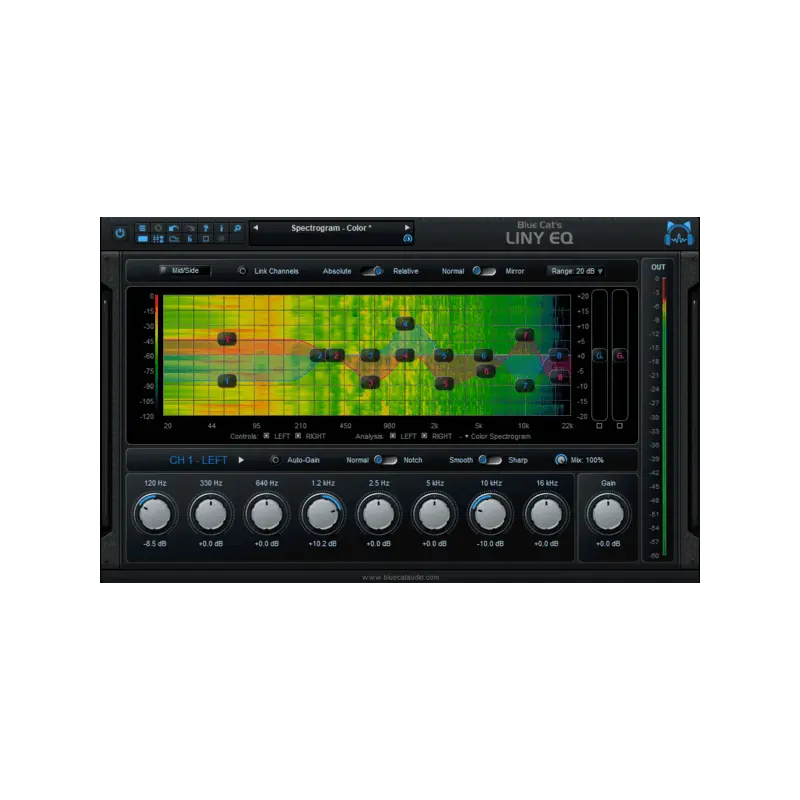Click the CH 1 - LEFT channel label
The image size is (800, 800).
pyautogui.click(x=198, y=460)
